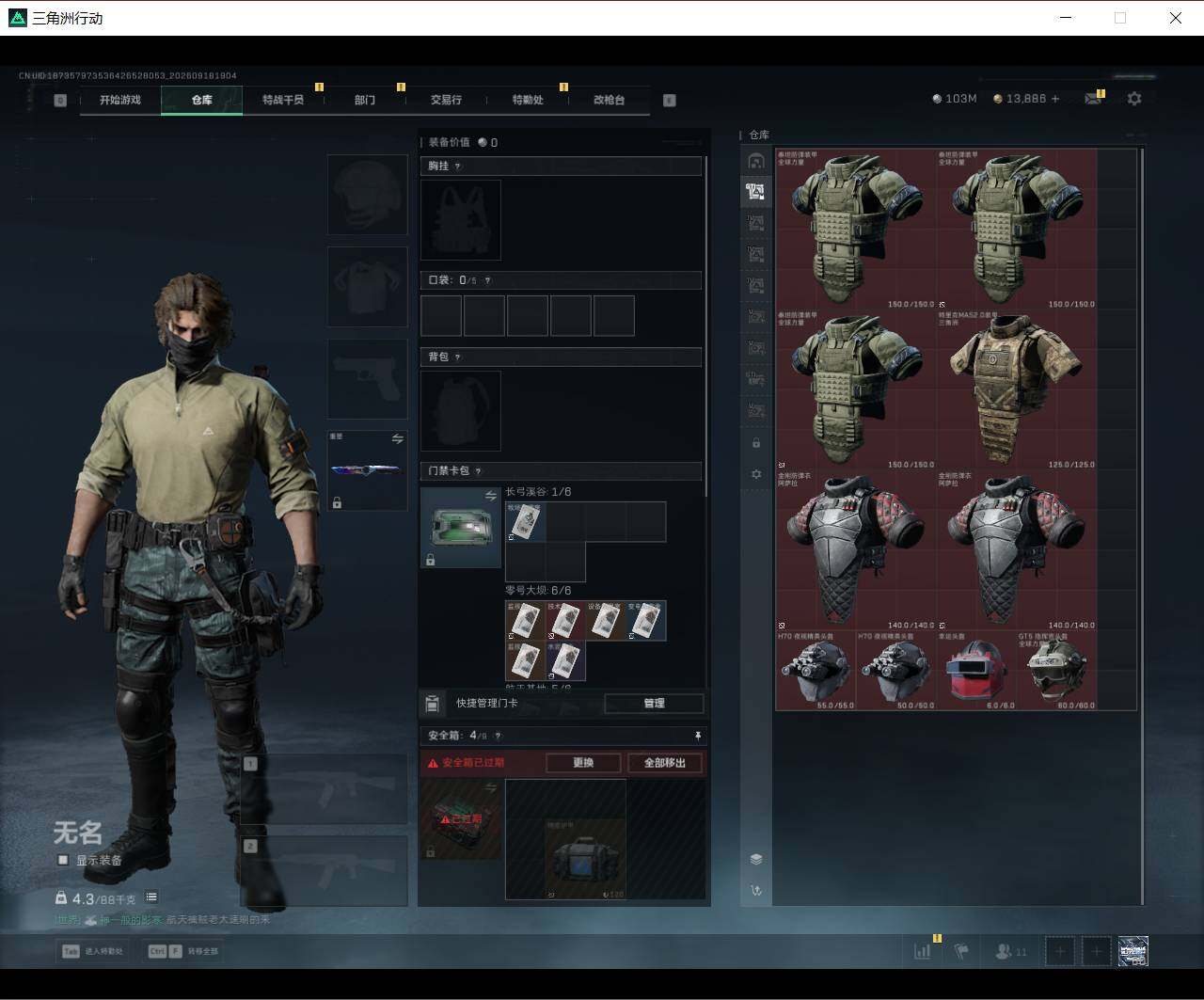Click the empty chest rig slot
The width and height of the screenshot is (1204, 1000).
pyautogui.click(x=461, y=220)
